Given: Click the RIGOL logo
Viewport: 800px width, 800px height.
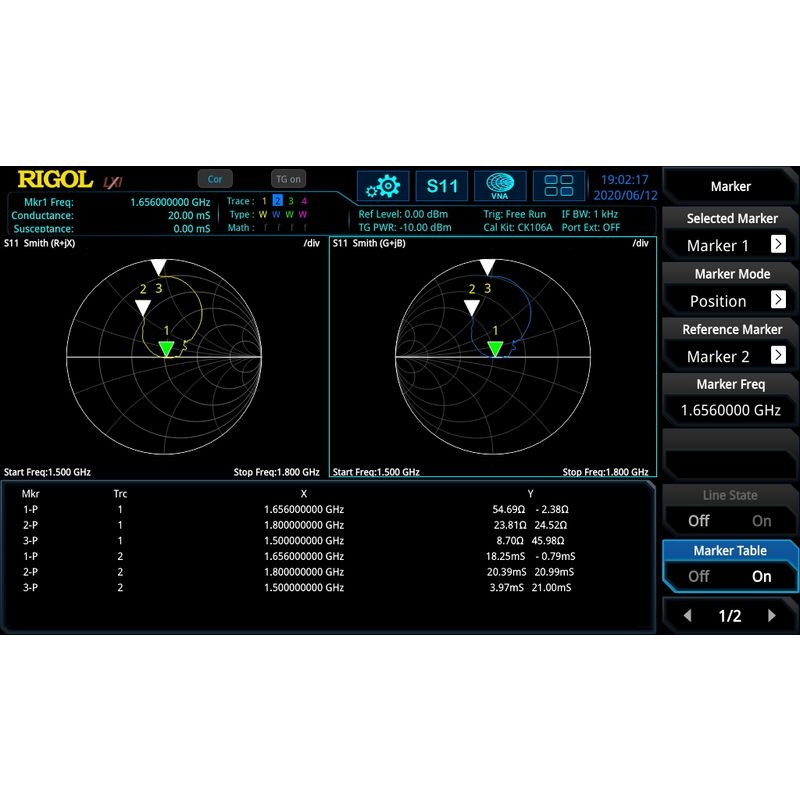Looking at the screenshot, I should [x=55, y=180].
